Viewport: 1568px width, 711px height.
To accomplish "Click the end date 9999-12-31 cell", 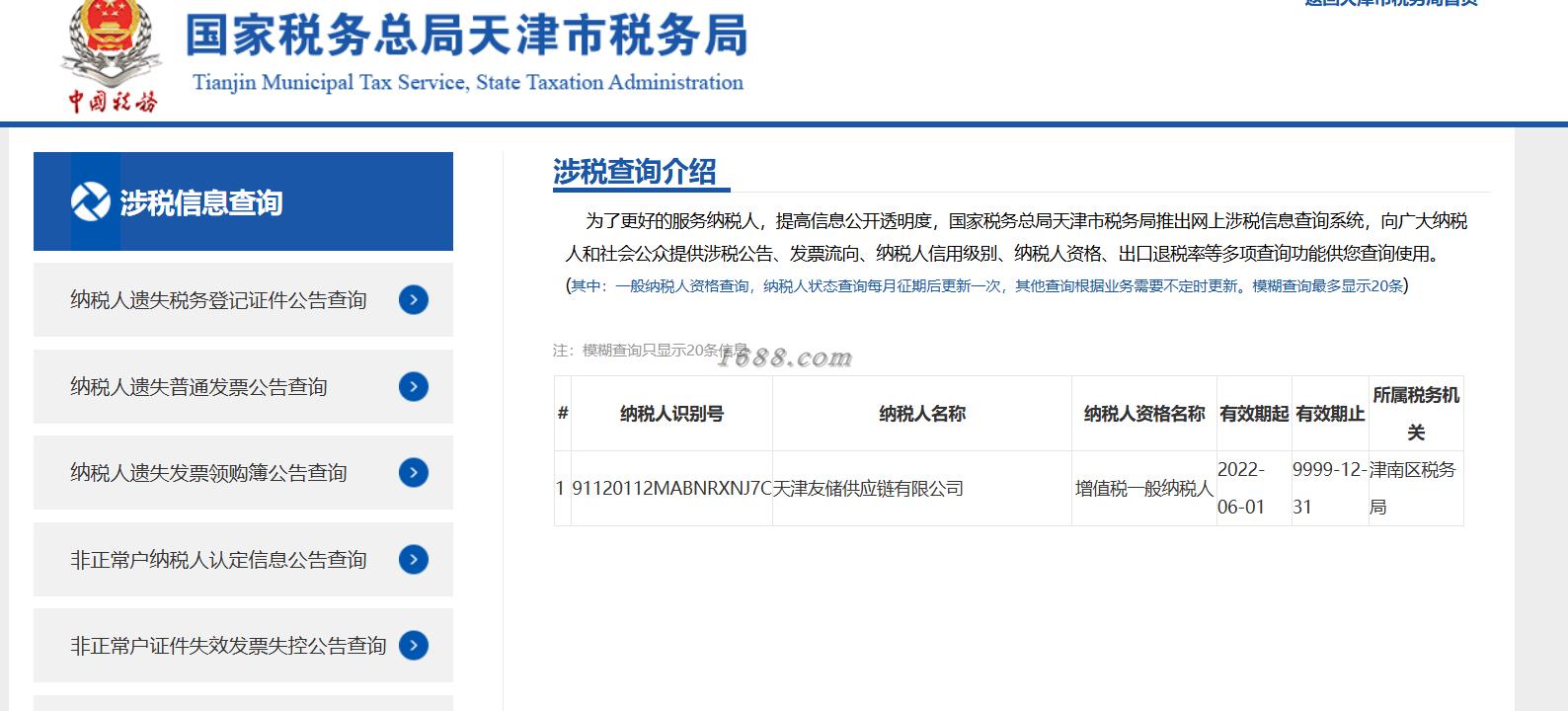I will (1329, 488).
